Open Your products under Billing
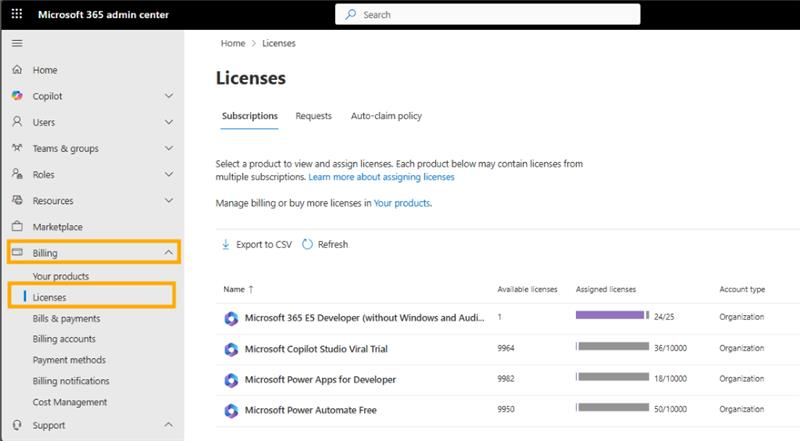800x441 pixels. 61,276
